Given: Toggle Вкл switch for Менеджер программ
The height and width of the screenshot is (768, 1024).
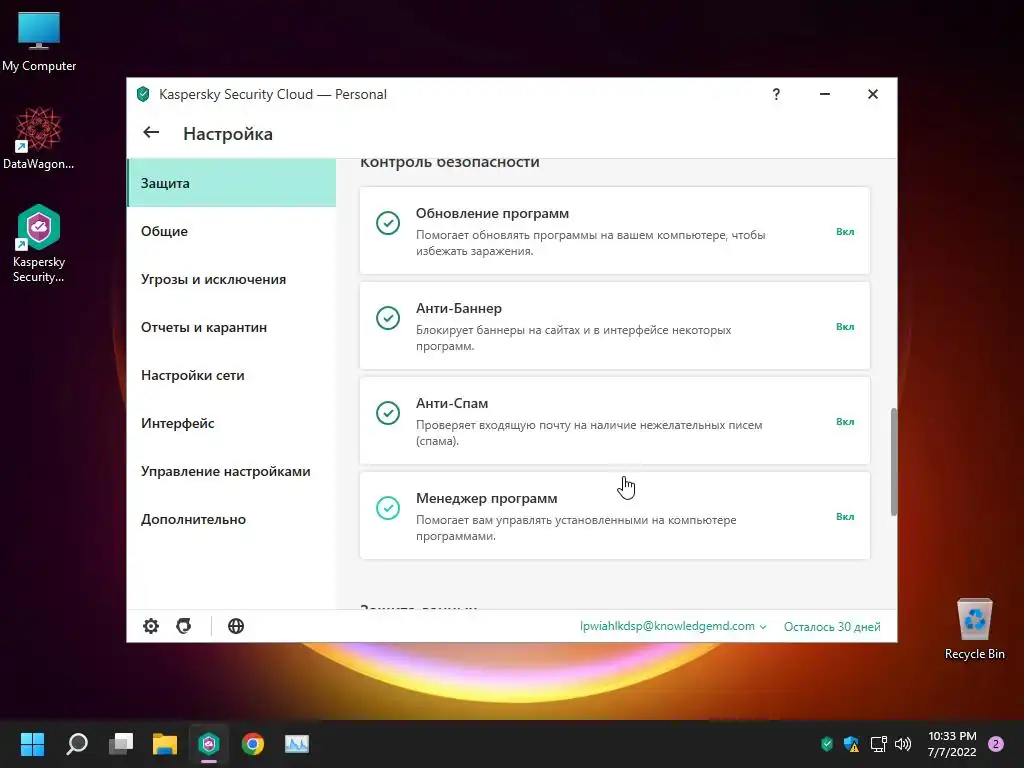Looking at the screenshot, I should (x=844, y=516).
